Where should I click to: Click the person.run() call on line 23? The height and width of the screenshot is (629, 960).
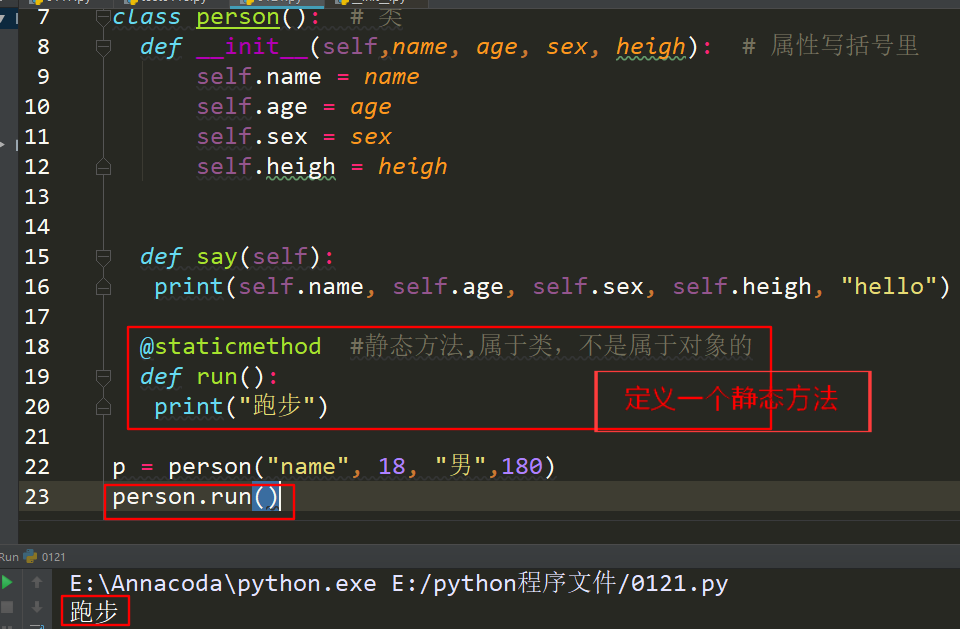[196, 497]
